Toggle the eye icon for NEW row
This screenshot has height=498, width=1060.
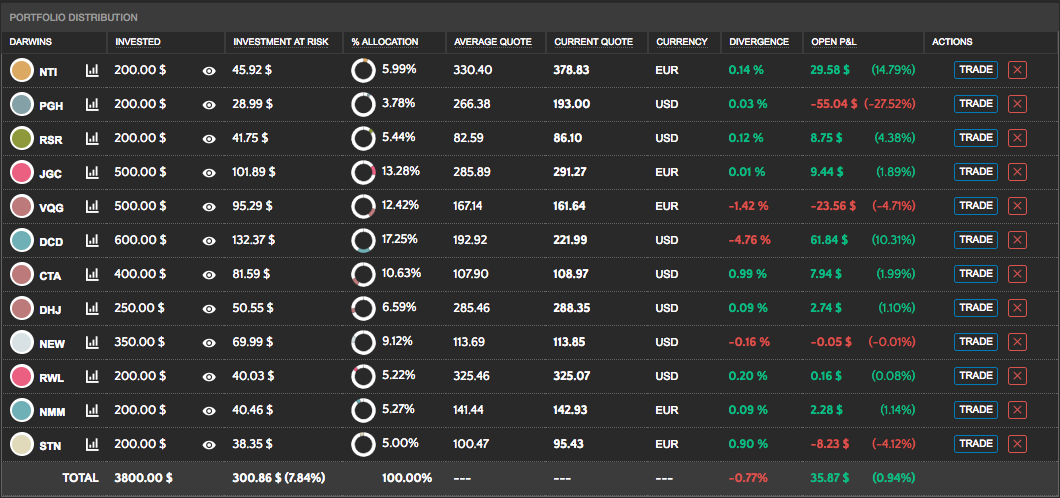click(x=209, y=343)
